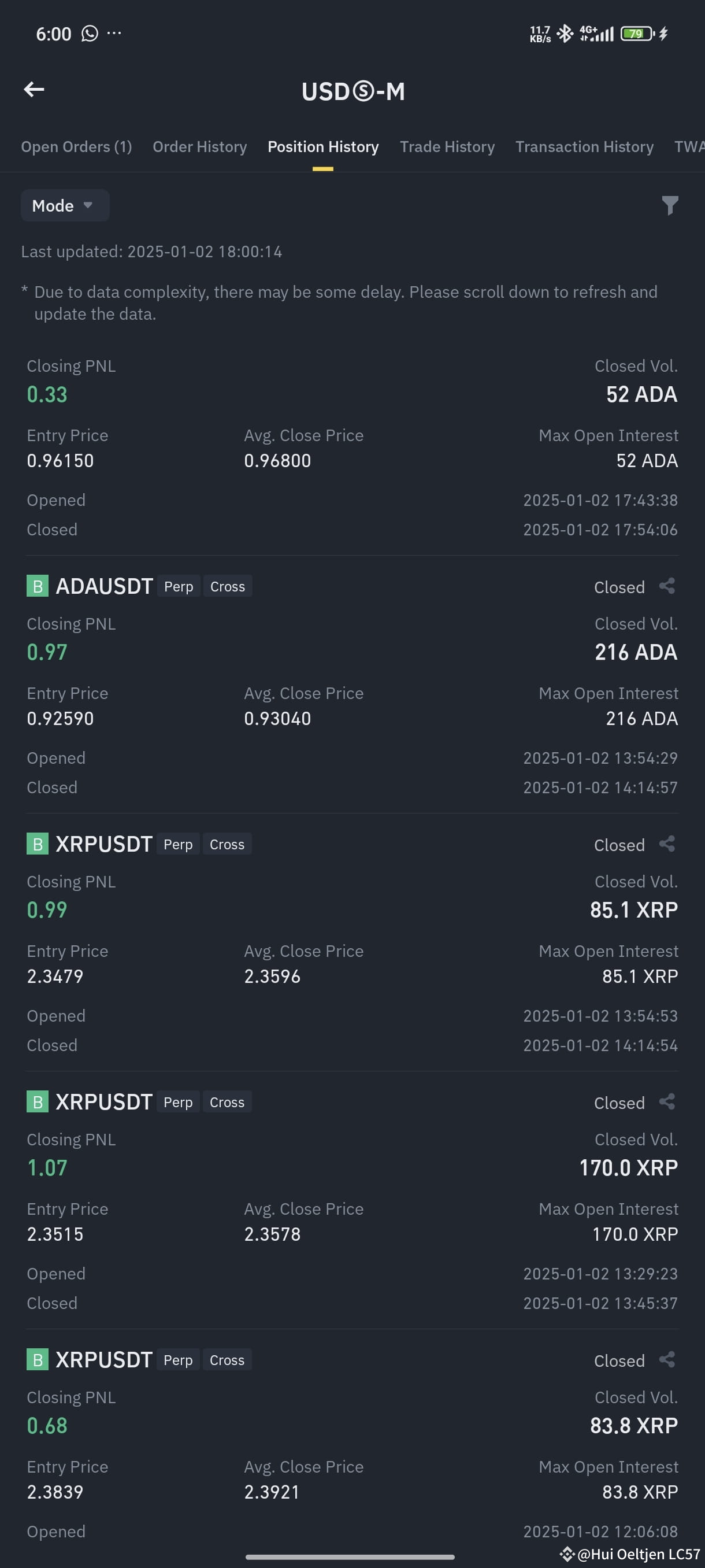Tap the bottom home gesture bar

click(x=350, y=1557)
